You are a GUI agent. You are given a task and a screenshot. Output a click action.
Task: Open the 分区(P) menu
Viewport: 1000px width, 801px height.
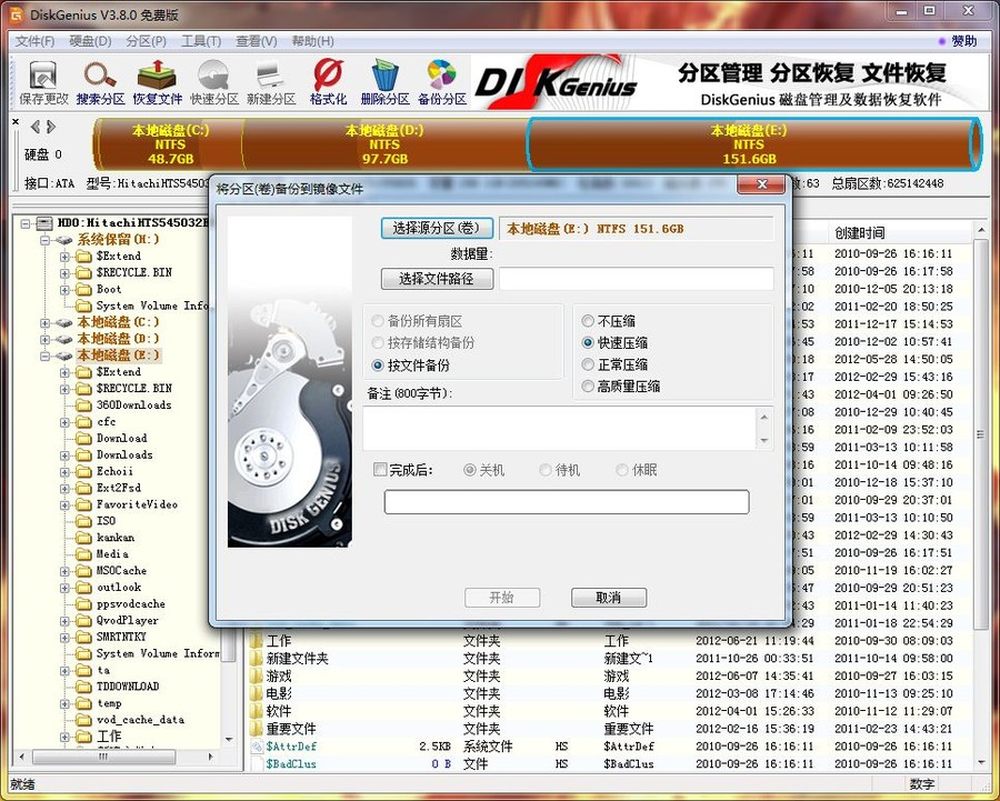coord(146,41)
